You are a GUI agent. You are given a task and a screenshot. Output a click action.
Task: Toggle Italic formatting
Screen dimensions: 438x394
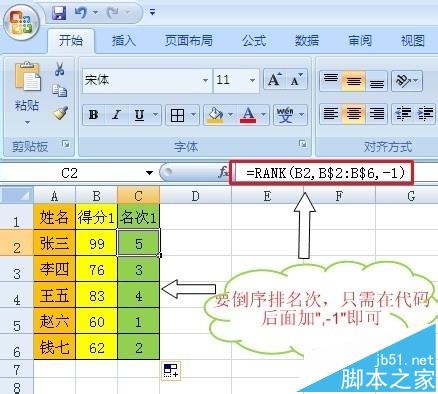click(x=116, y=115)
